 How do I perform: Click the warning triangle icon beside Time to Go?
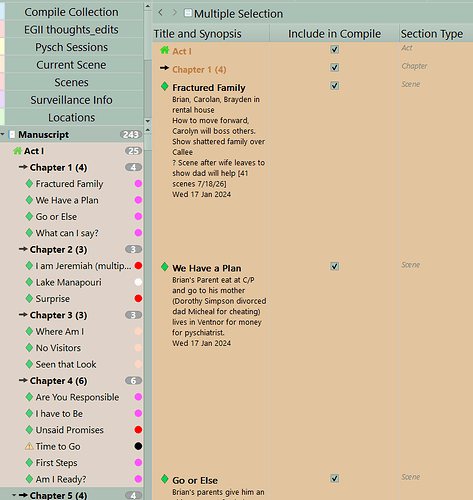(x=29, y=446)
